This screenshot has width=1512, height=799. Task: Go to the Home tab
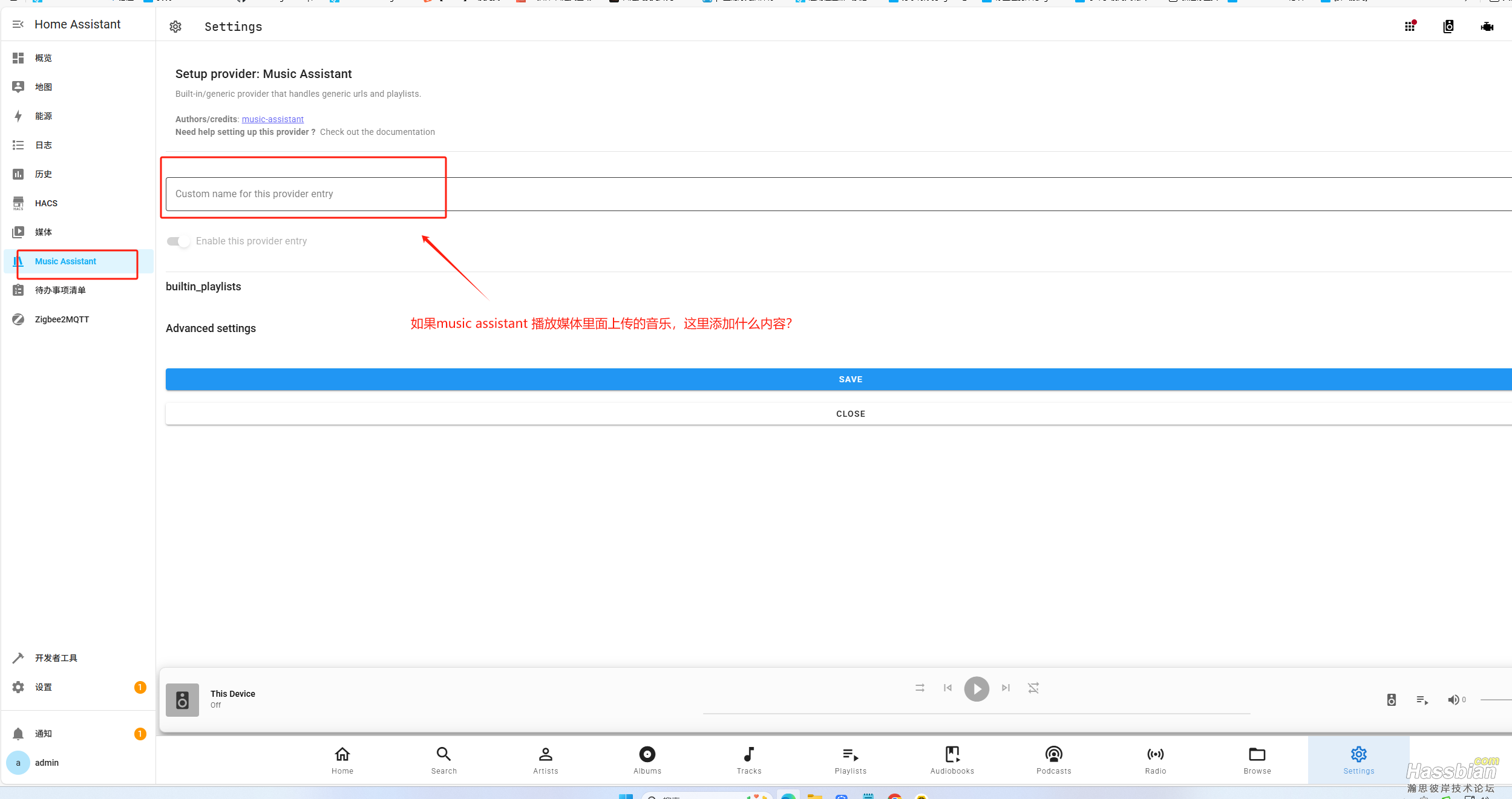pyautogui.click(x=342, y=760)
